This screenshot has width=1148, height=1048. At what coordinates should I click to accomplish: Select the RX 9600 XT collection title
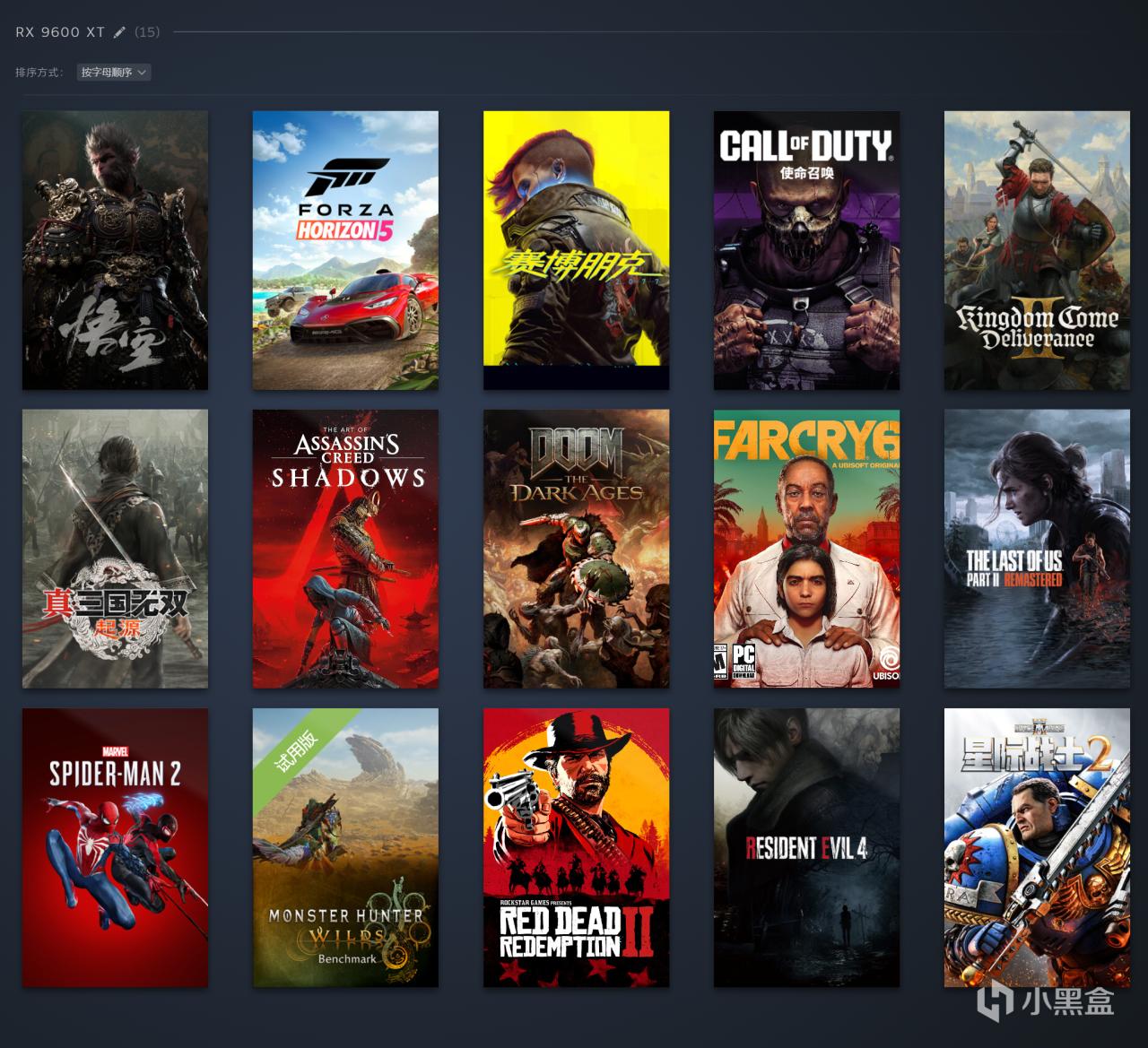tap(60, 32)
